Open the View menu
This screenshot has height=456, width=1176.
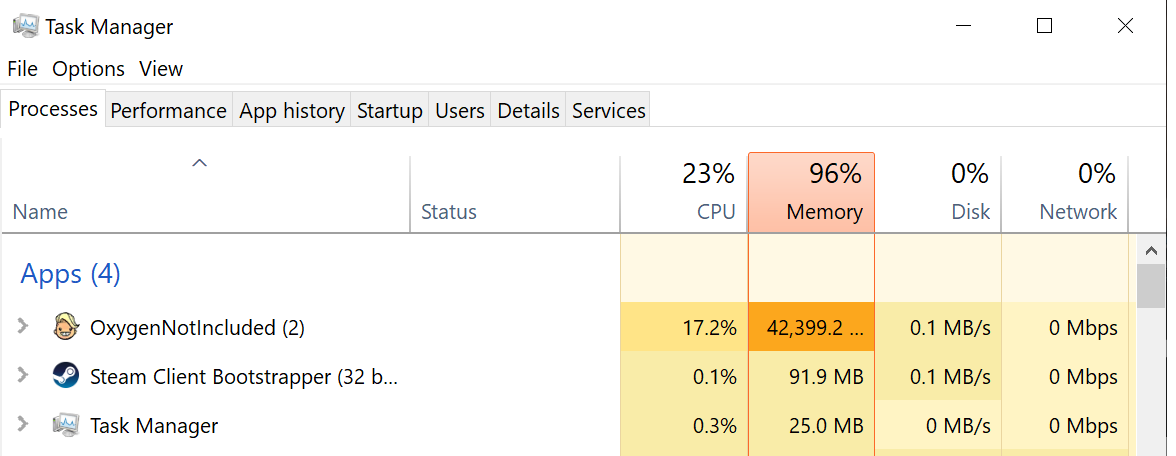click(161, 69)
